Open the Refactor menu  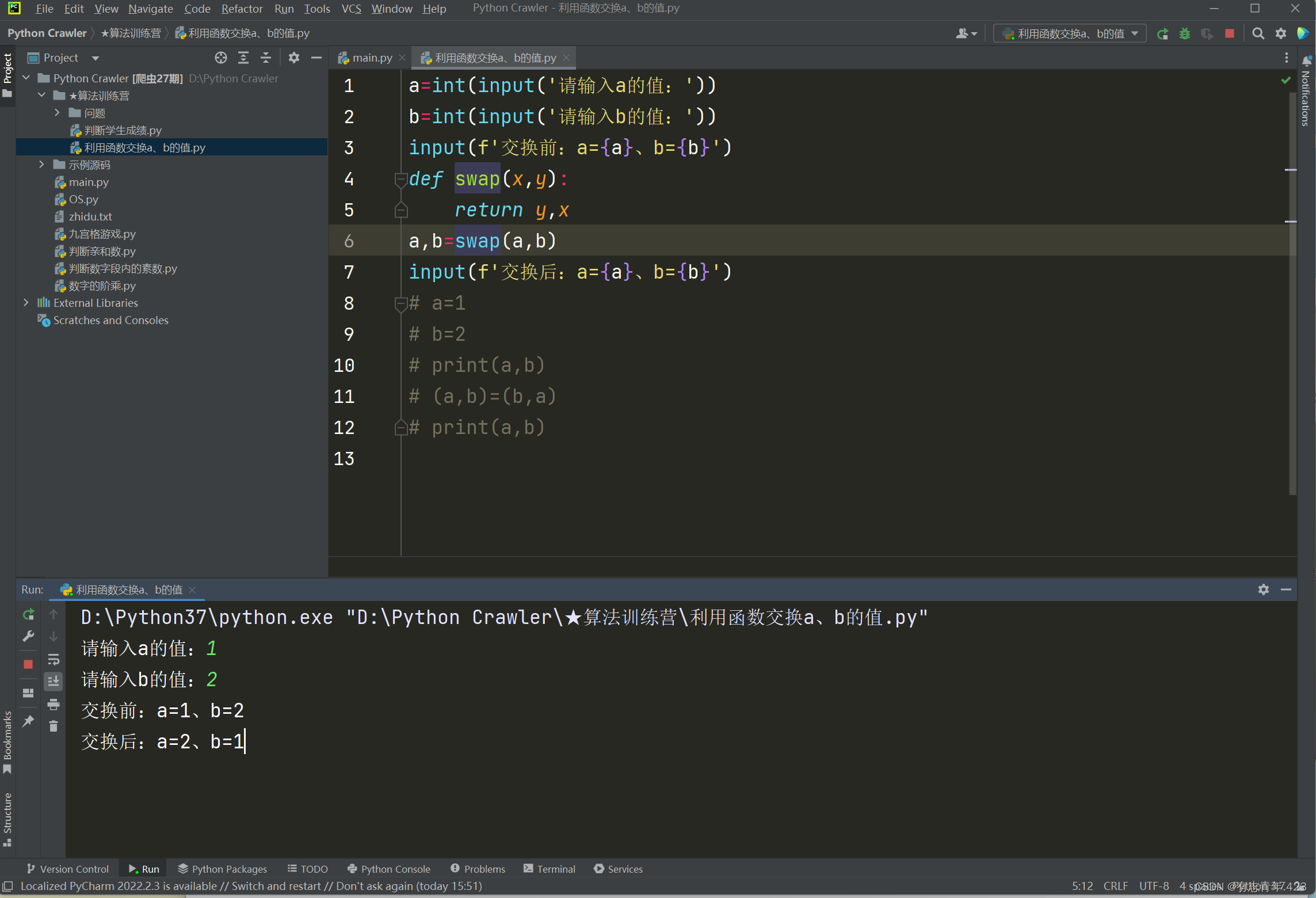(241, 9)
